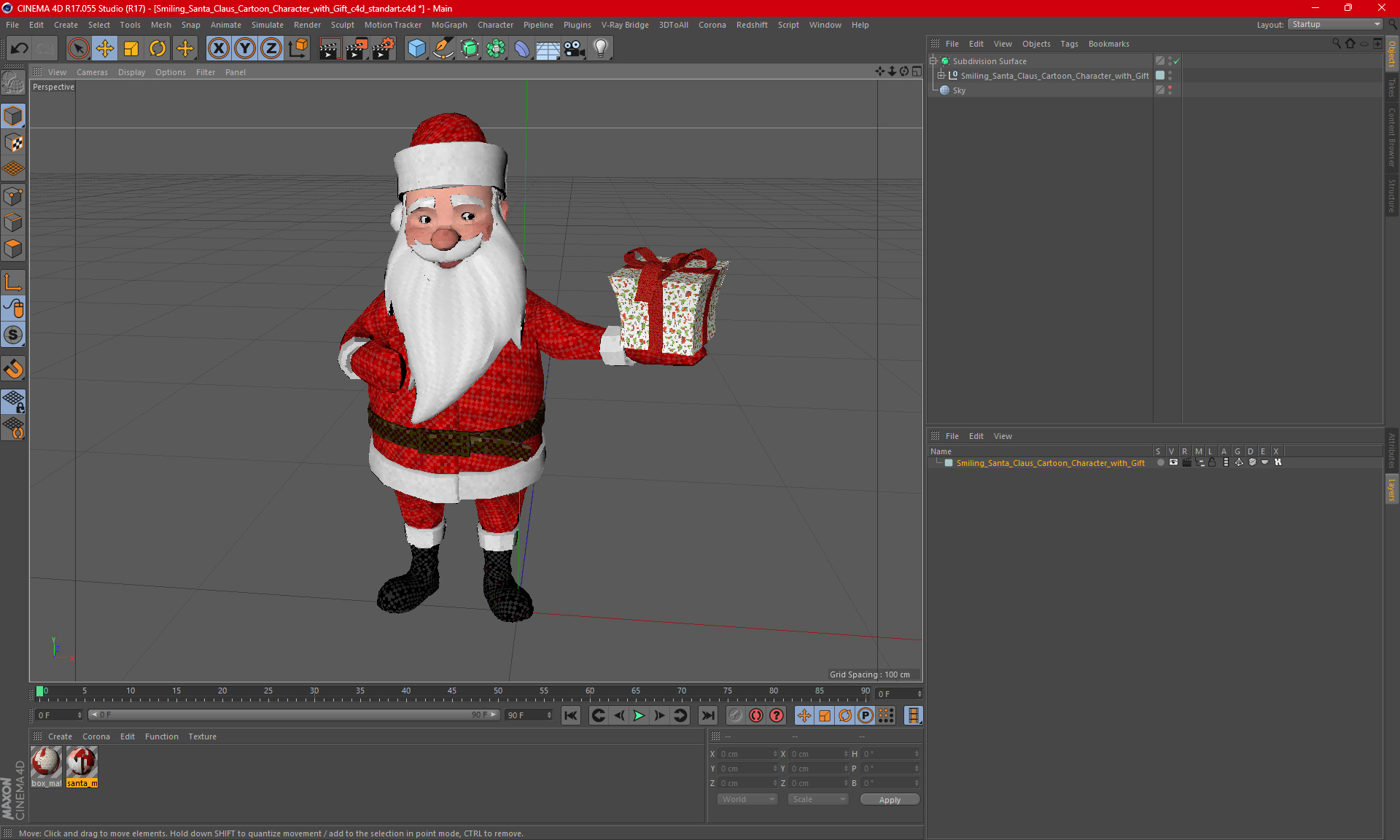The image size is (1400, 840).
Task: Open Object Manager Tags menu
Action: coord(1069,44)
